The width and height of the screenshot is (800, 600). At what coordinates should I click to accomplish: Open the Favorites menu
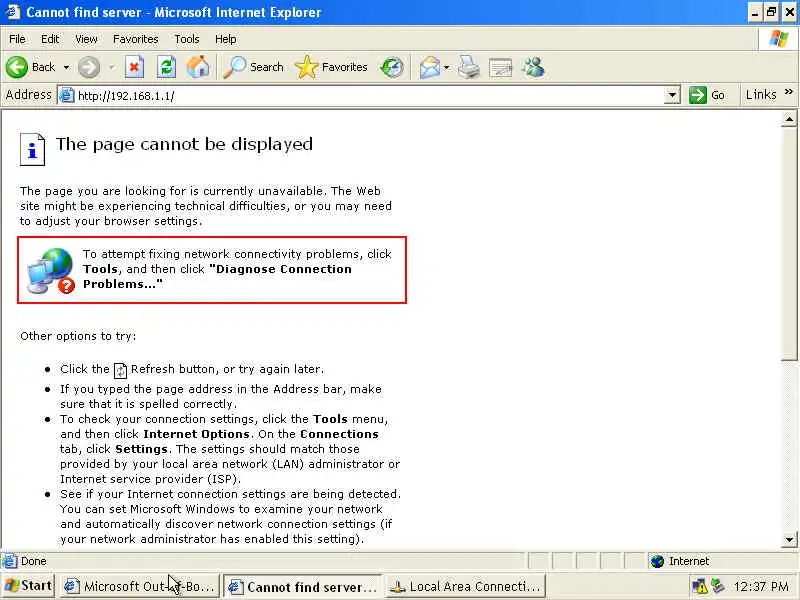tap(136, 39)
